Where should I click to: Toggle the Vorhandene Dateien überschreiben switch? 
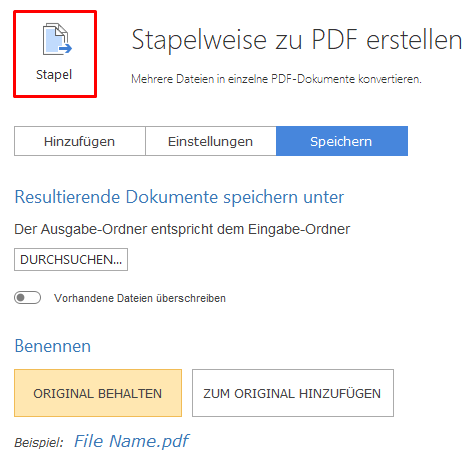(x=27, y=298)
